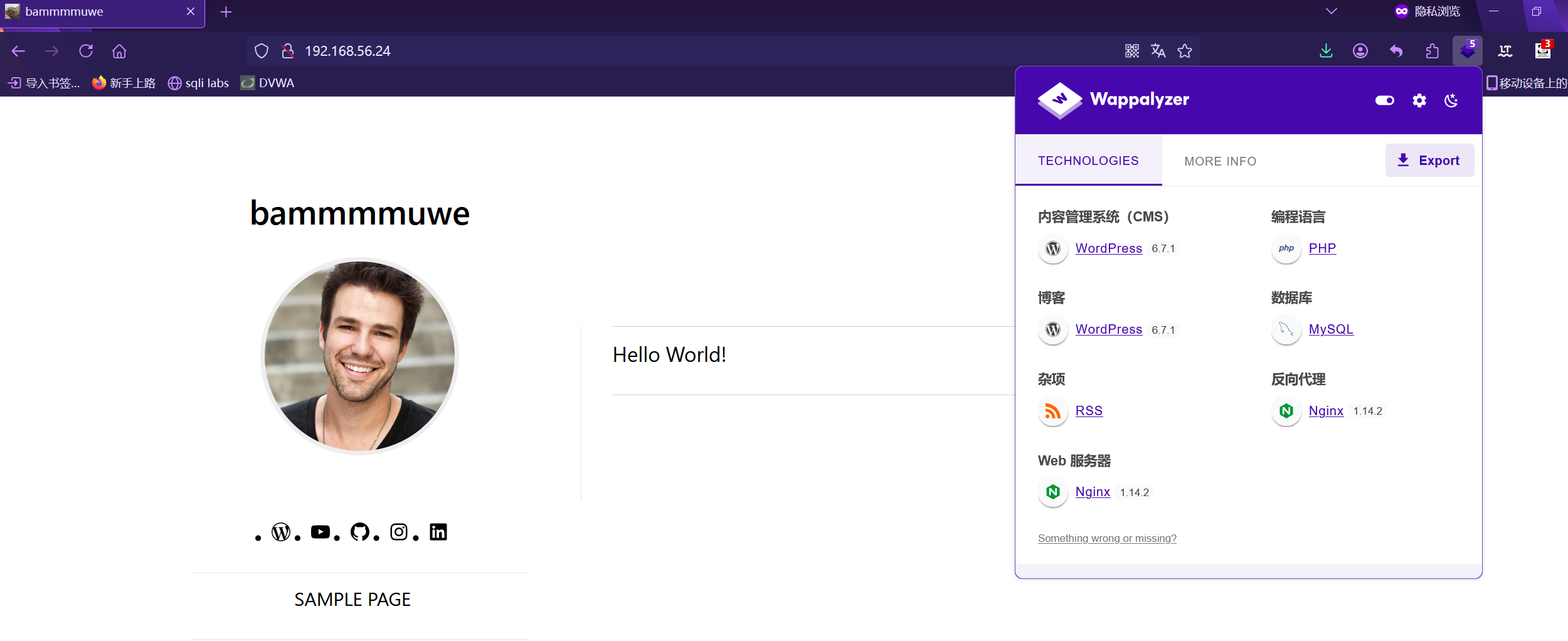Toggle the Wappalyzer enable switch

point(1384,100)
